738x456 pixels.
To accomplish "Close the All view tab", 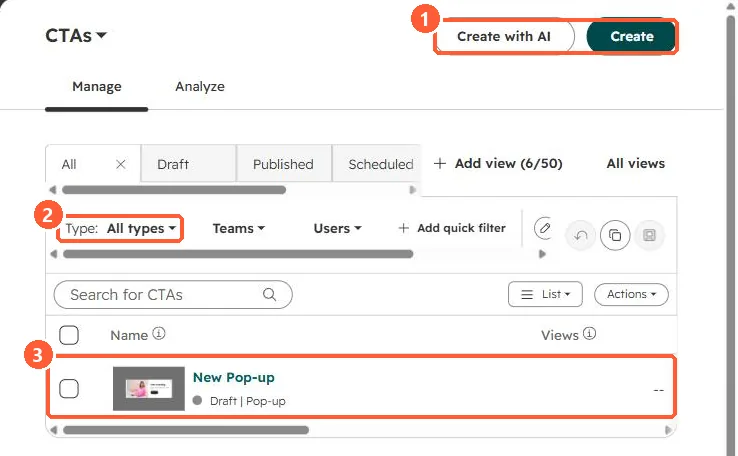I will pos(120,164).
